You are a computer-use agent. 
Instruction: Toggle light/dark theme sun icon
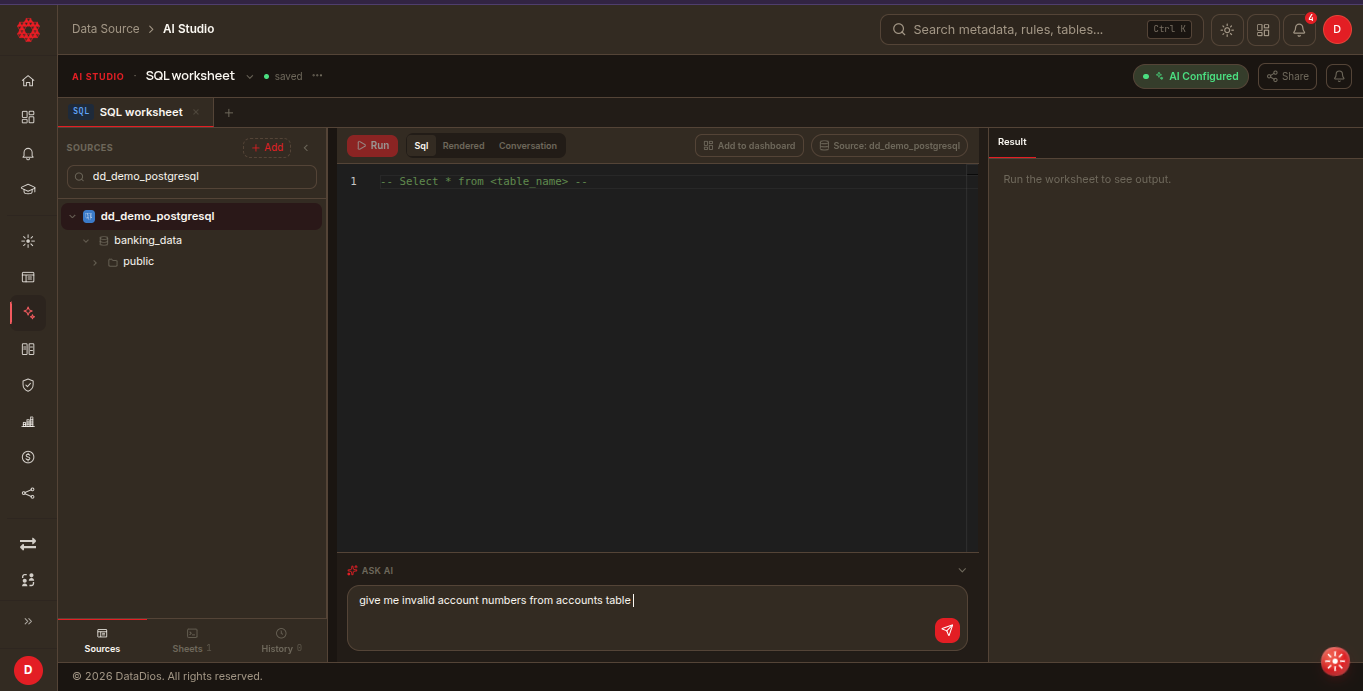tap(1227, 30)
